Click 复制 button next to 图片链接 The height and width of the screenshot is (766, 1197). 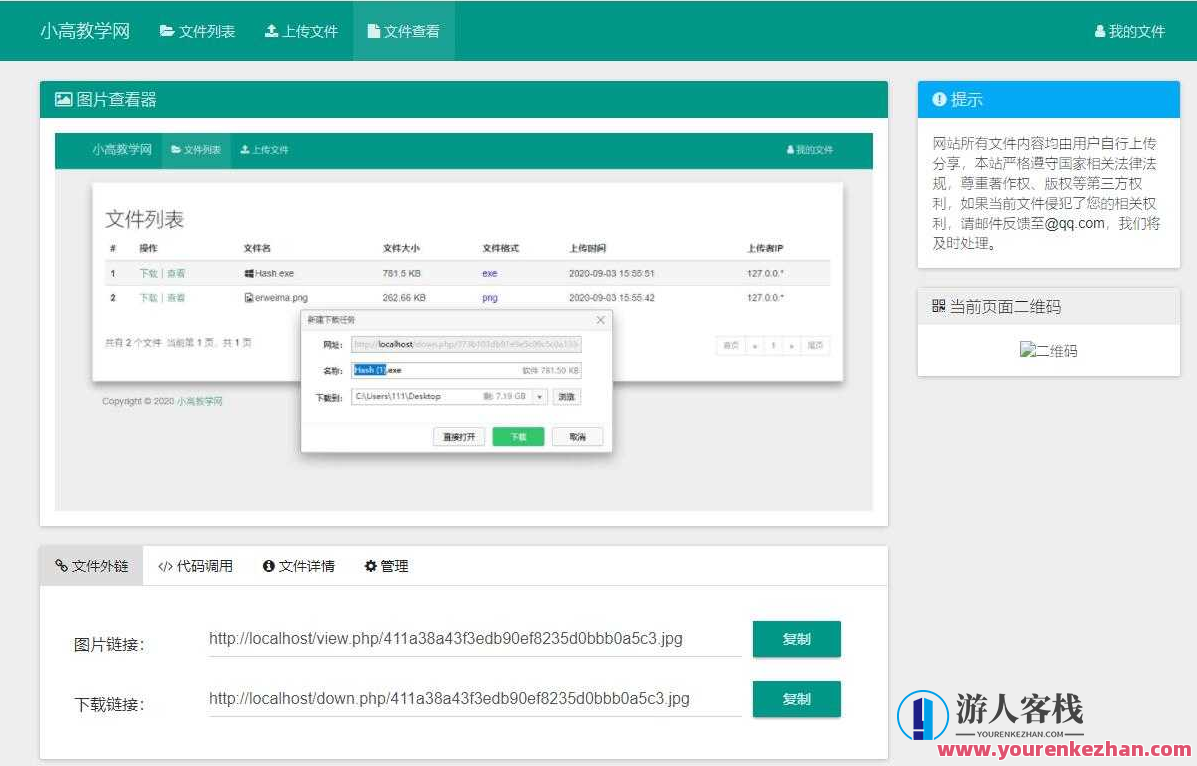[796, 638]
